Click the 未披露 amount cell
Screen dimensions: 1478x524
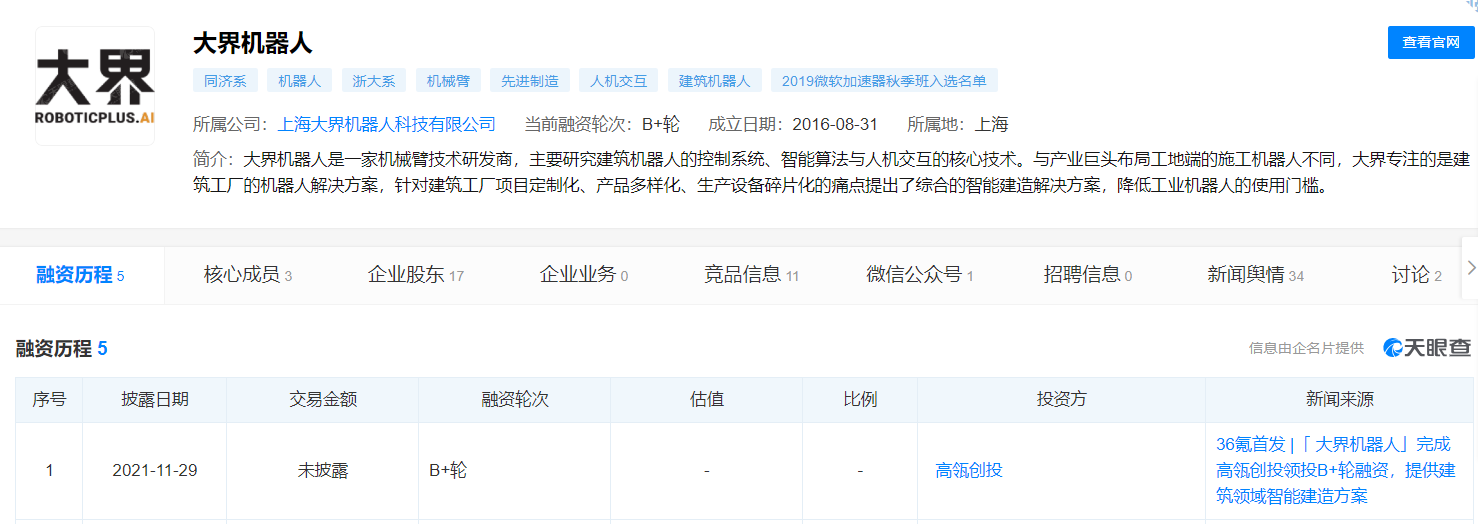pyautogui.click(x=322, y=470)
